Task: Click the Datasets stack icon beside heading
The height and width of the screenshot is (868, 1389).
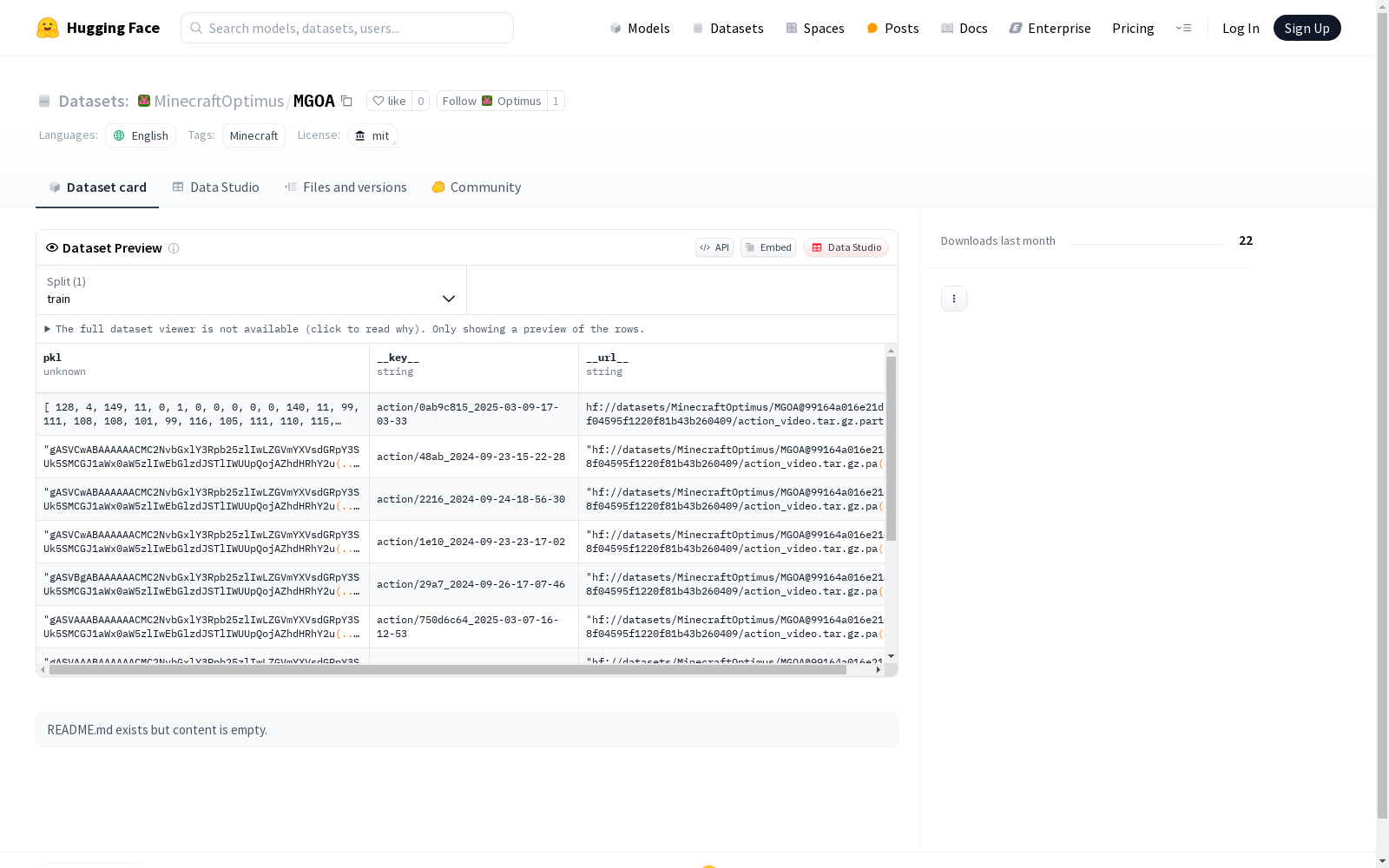Action: click(44, 101)
